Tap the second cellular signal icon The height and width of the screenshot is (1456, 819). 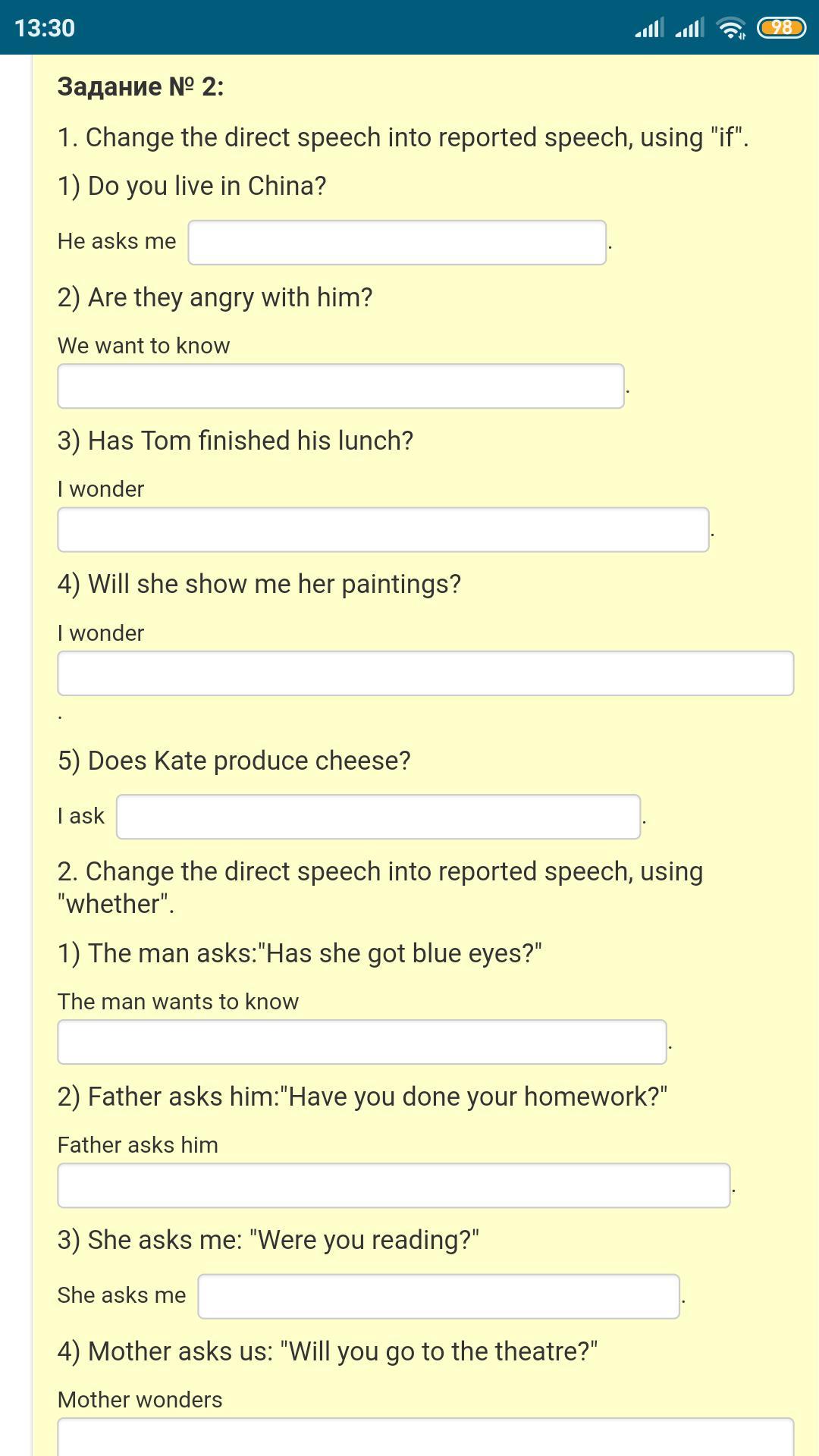pos(689,28)
